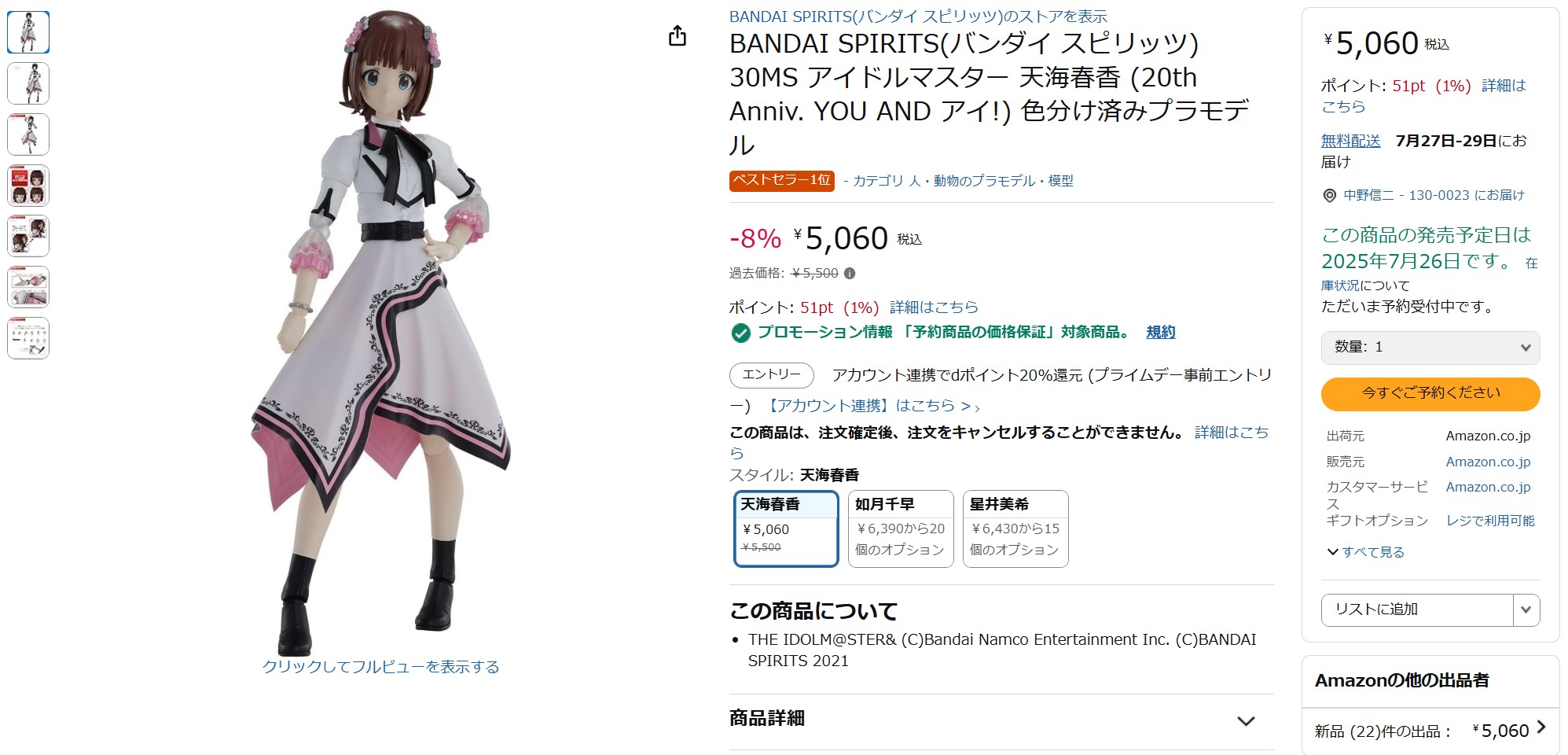
Task: Click the info icon beside past price
Action: [850, 274]
